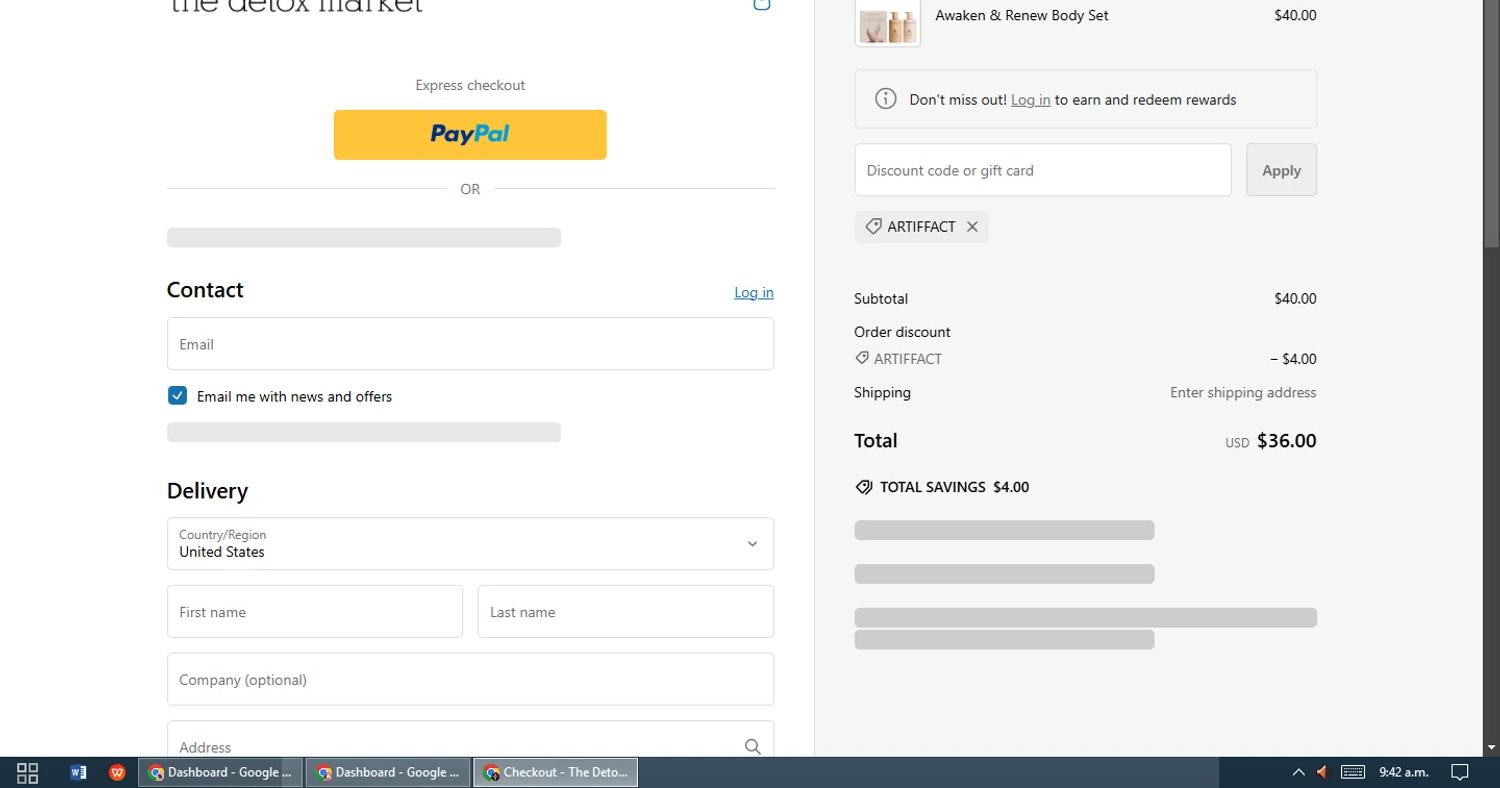Viewport: 1500px width, 788px height.
Task: Switch to second Dashboard - Google taskbar window
Action: [388, 772]
